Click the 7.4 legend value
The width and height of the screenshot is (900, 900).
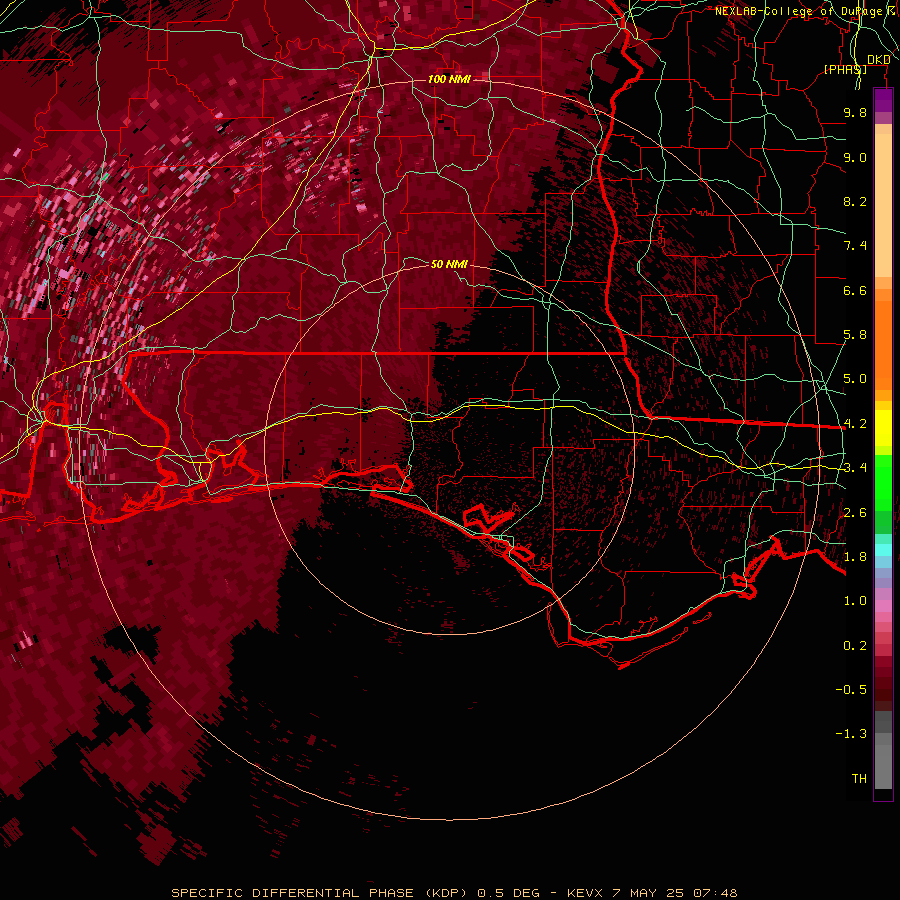point(855,246)
